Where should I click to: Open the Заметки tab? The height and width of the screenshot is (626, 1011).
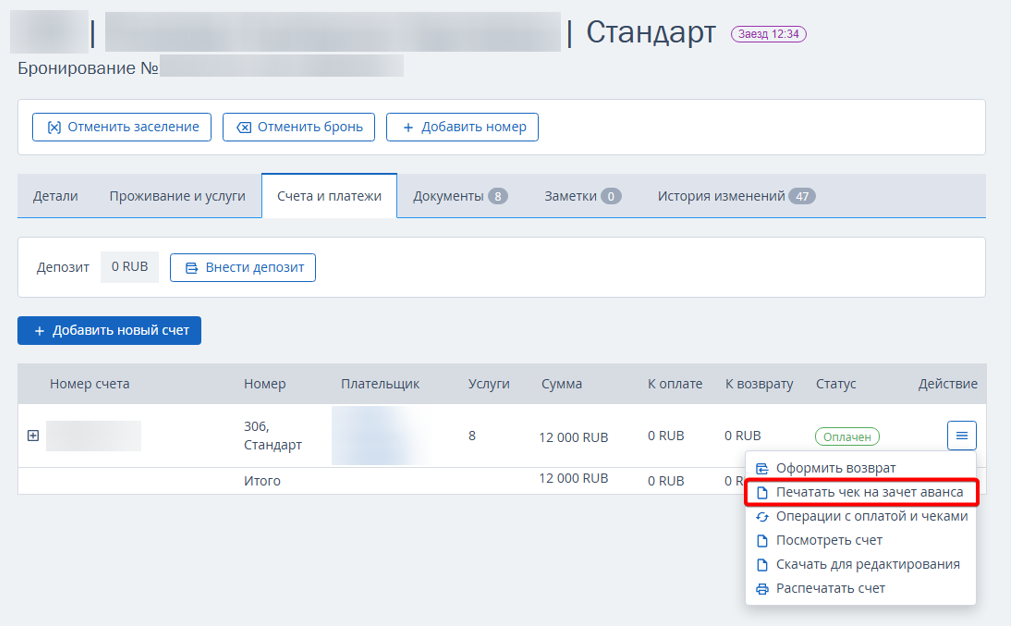click(582, 196)
